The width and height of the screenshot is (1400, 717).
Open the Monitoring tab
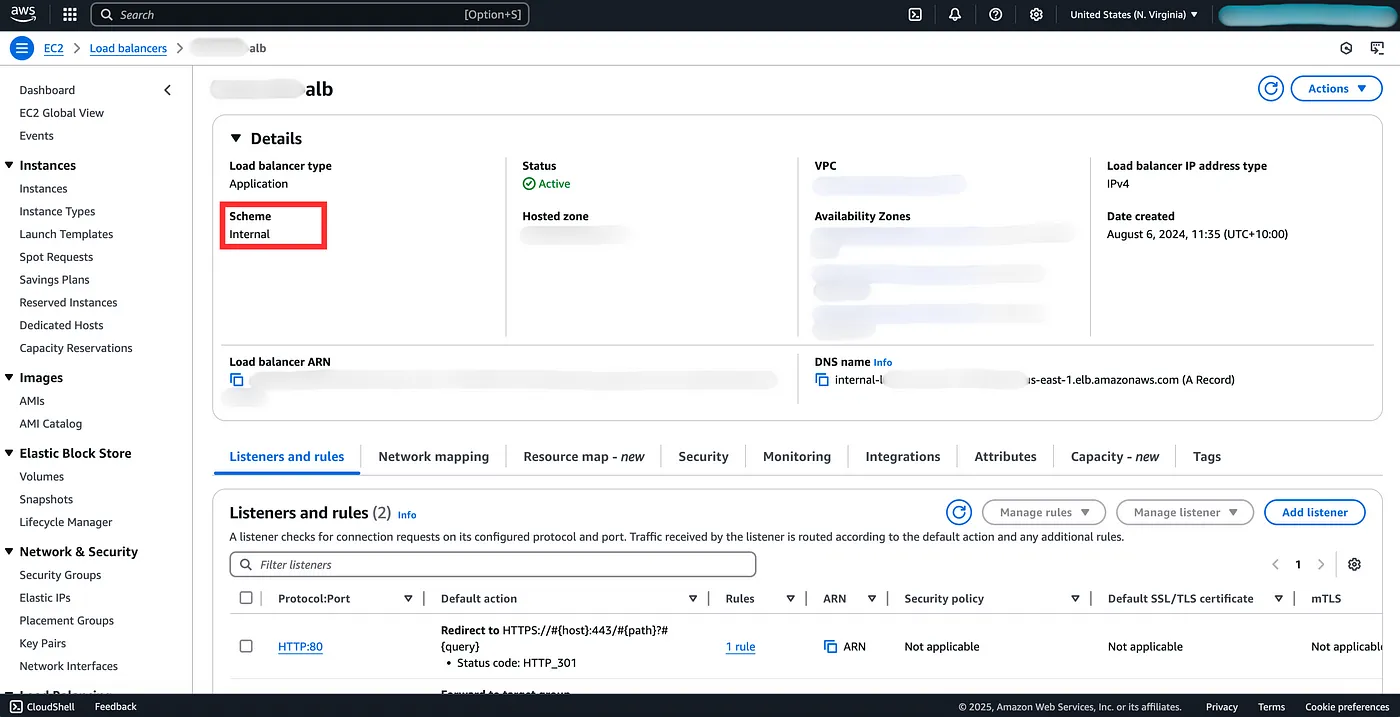coord(797,457)
